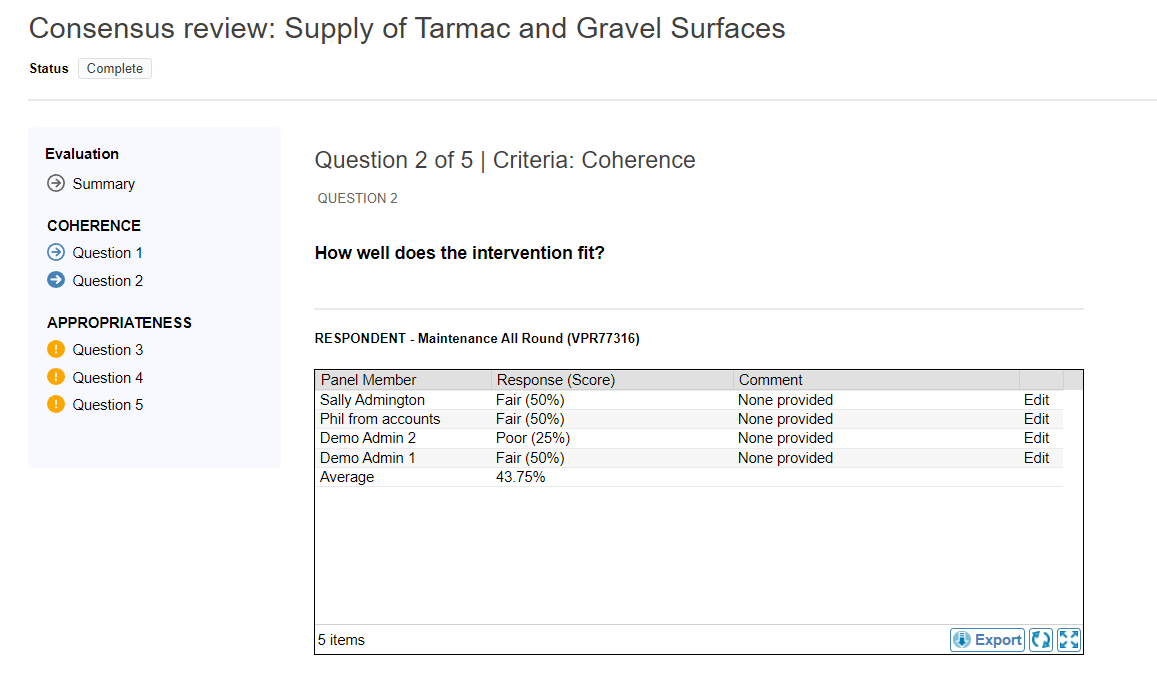Click the warning icon next to Question 3

tap(56, 350)
